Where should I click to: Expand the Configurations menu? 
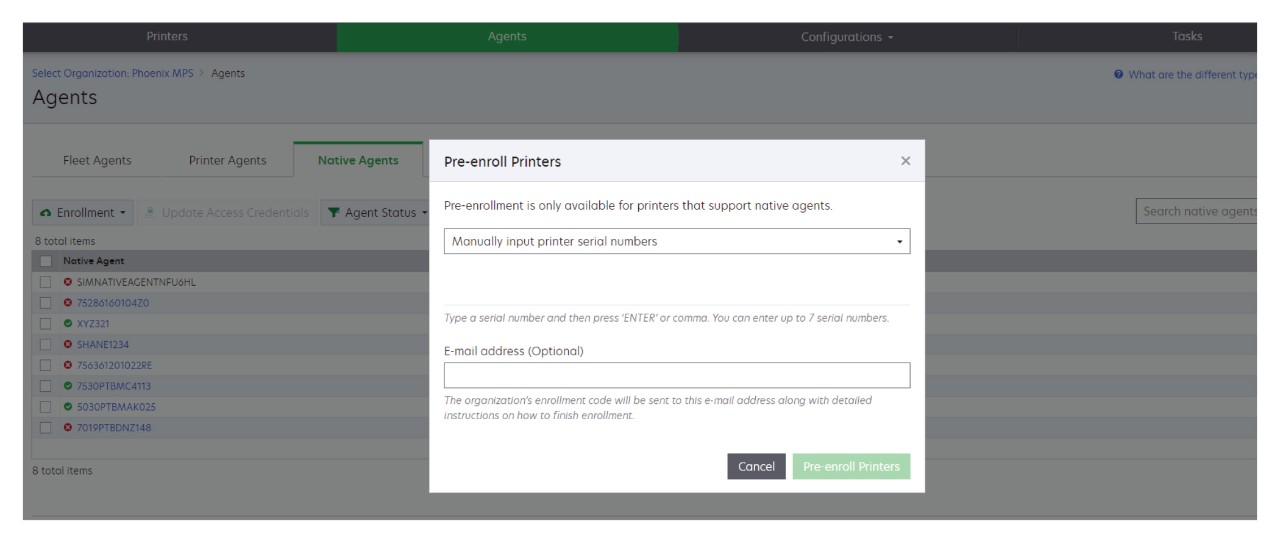847,37
